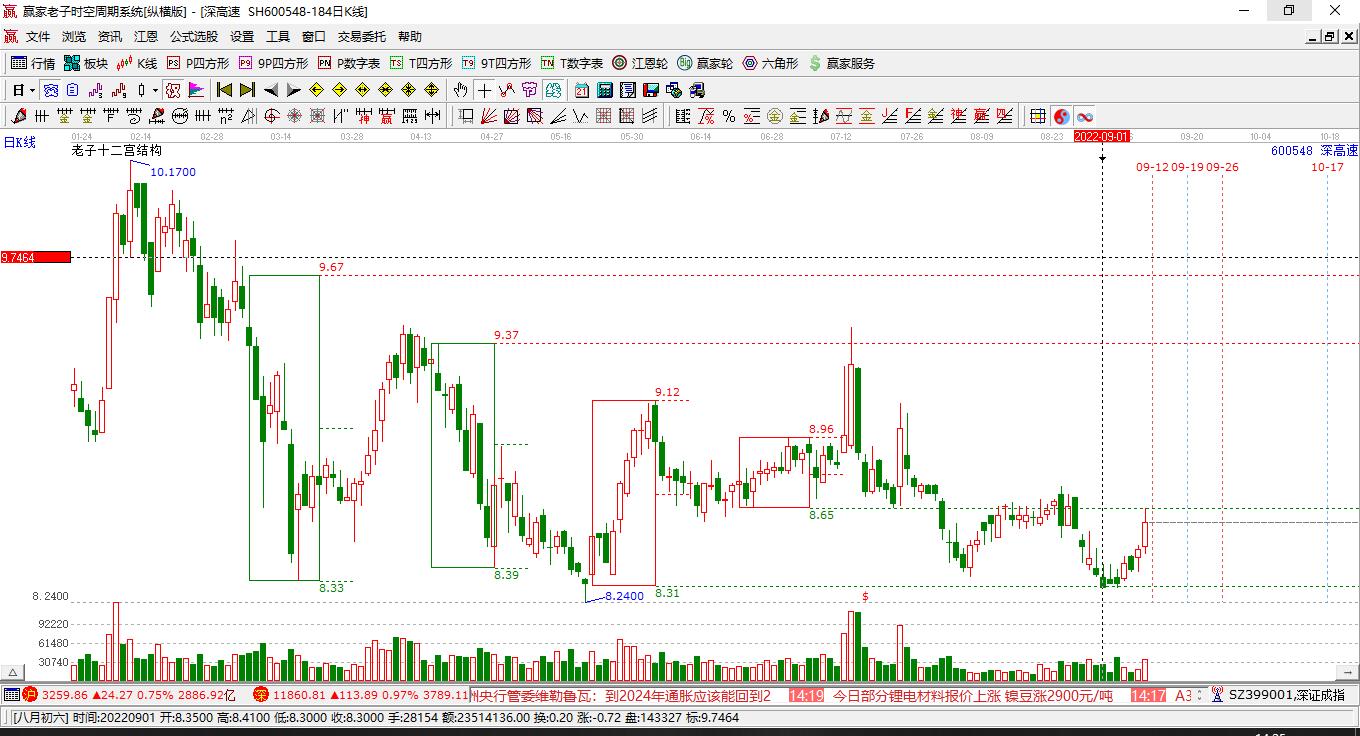
Task: Open the 帮助 menu
Action: (x=410, y=36)
